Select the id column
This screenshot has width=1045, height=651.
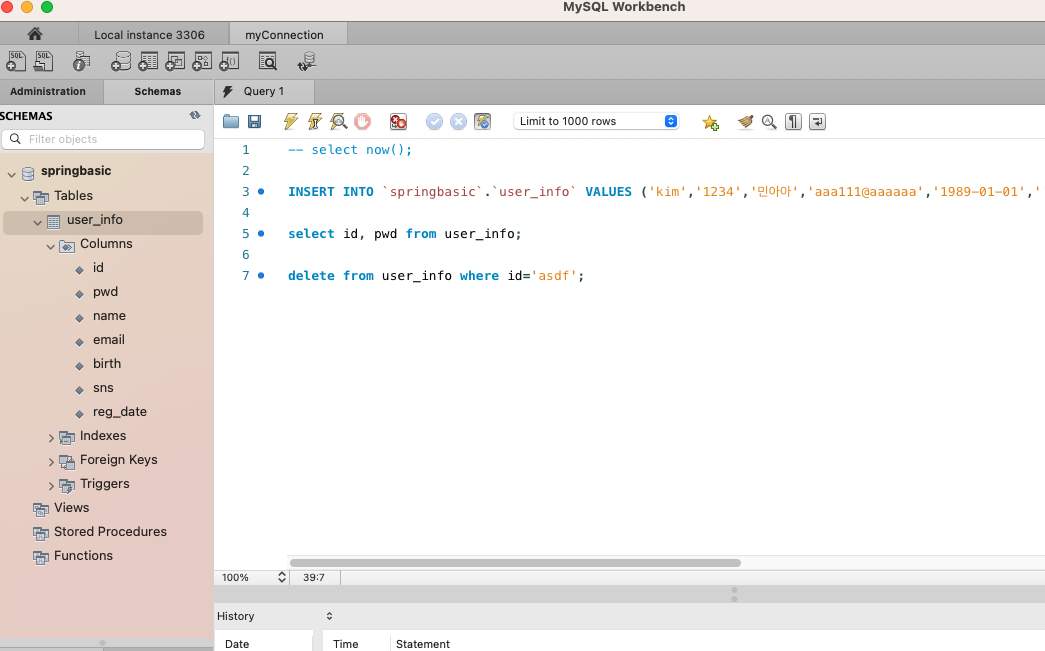pos(98,268)
